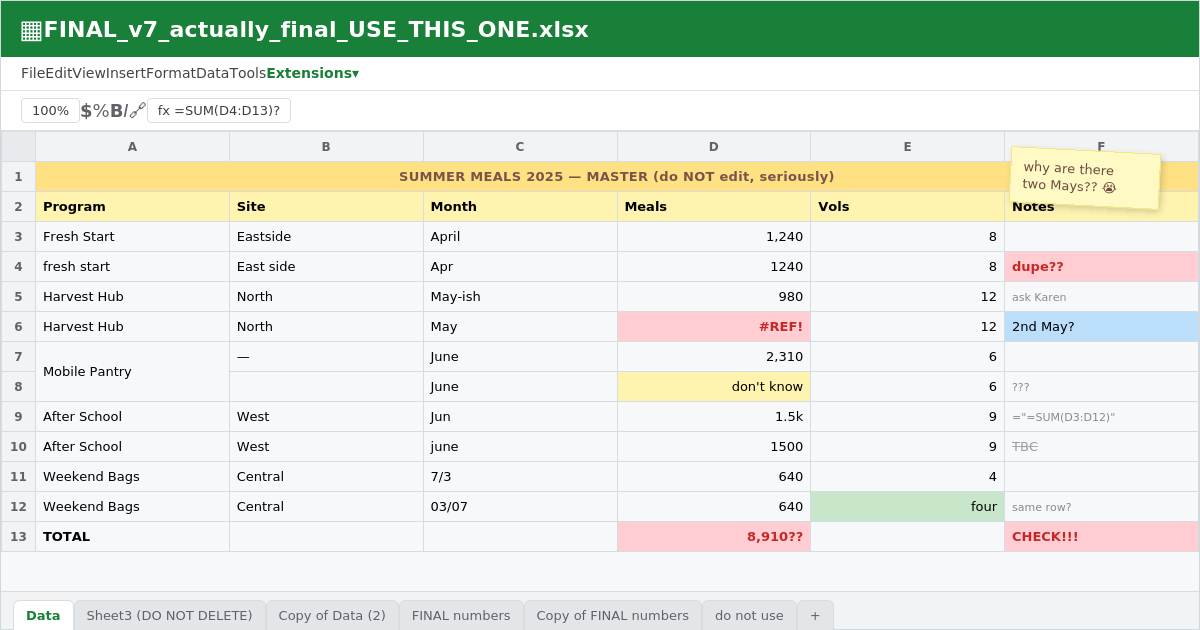The image size is (1200, 630).
Task: Click the formula bar showing =SUM(D4:D13)?
Action: click(219, 111)
